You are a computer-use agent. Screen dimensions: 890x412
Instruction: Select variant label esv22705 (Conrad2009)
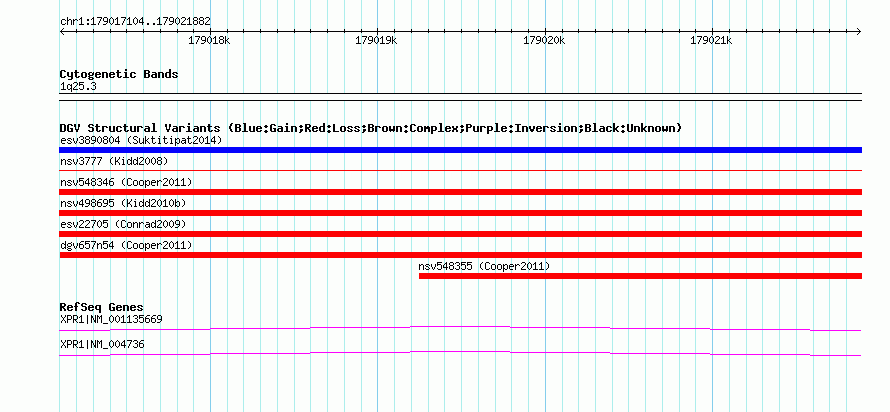123,224
